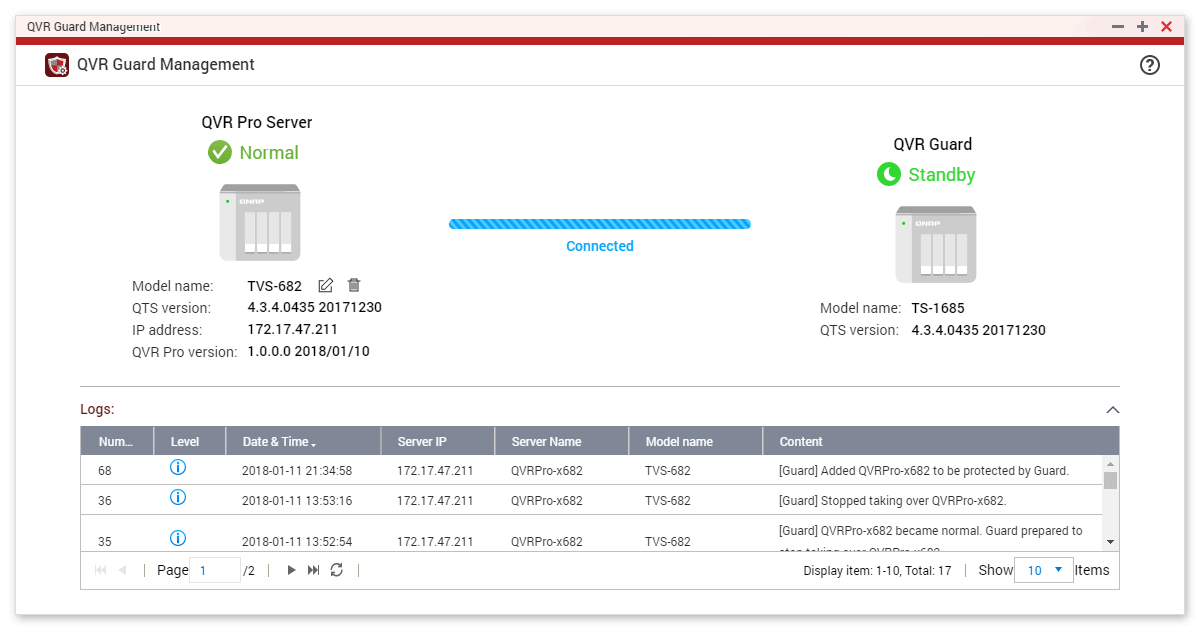Refresh the logs list
Viewport: 1200px width, 630px height.
(337, 570)
